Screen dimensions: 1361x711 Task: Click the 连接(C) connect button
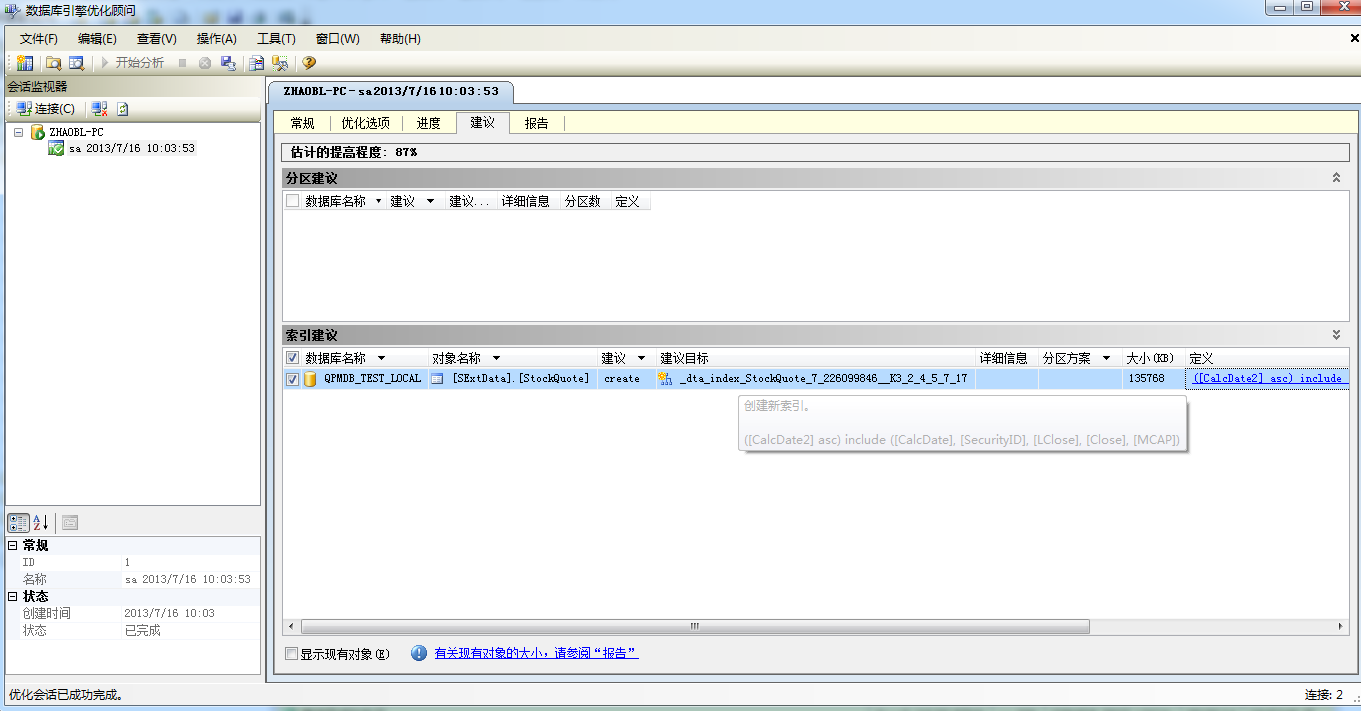[46, 109]
